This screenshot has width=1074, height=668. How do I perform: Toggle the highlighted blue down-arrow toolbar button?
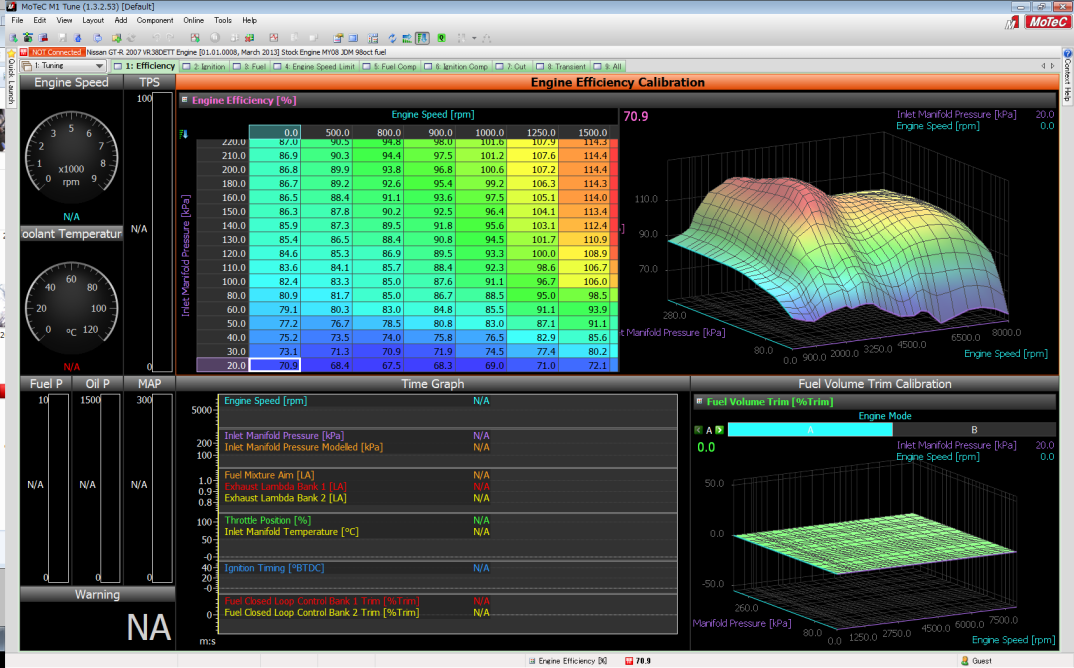pyautogui.click(x=422, y=38)
